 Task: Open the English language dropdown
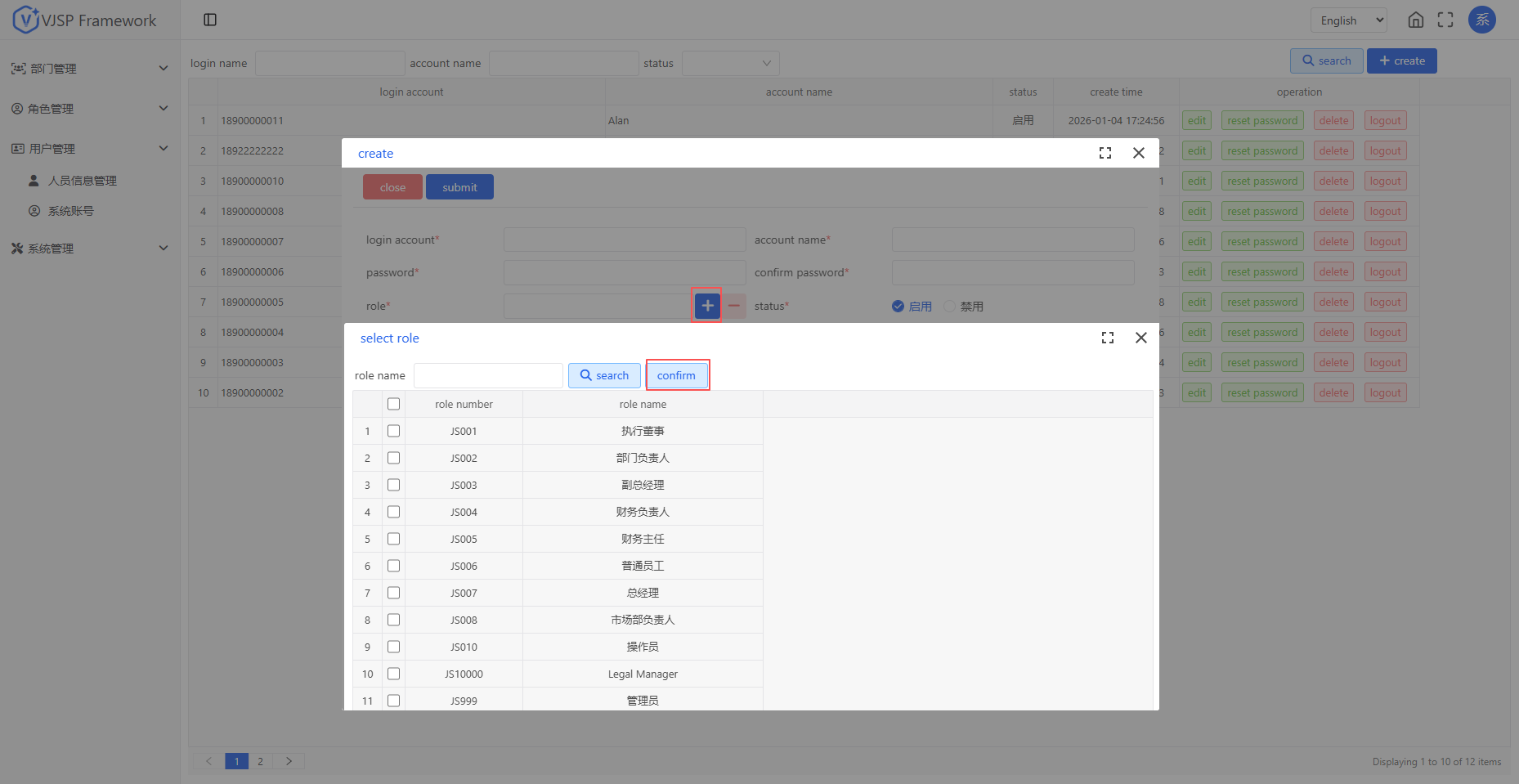1348,20
